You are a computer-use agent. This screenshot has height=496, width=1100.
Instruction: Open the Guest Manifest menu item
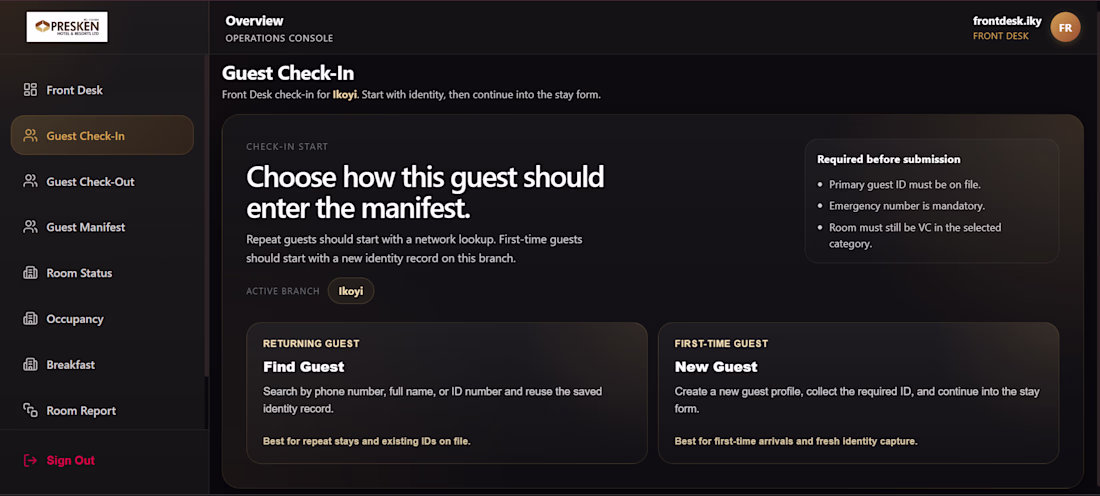coord(85,227)
